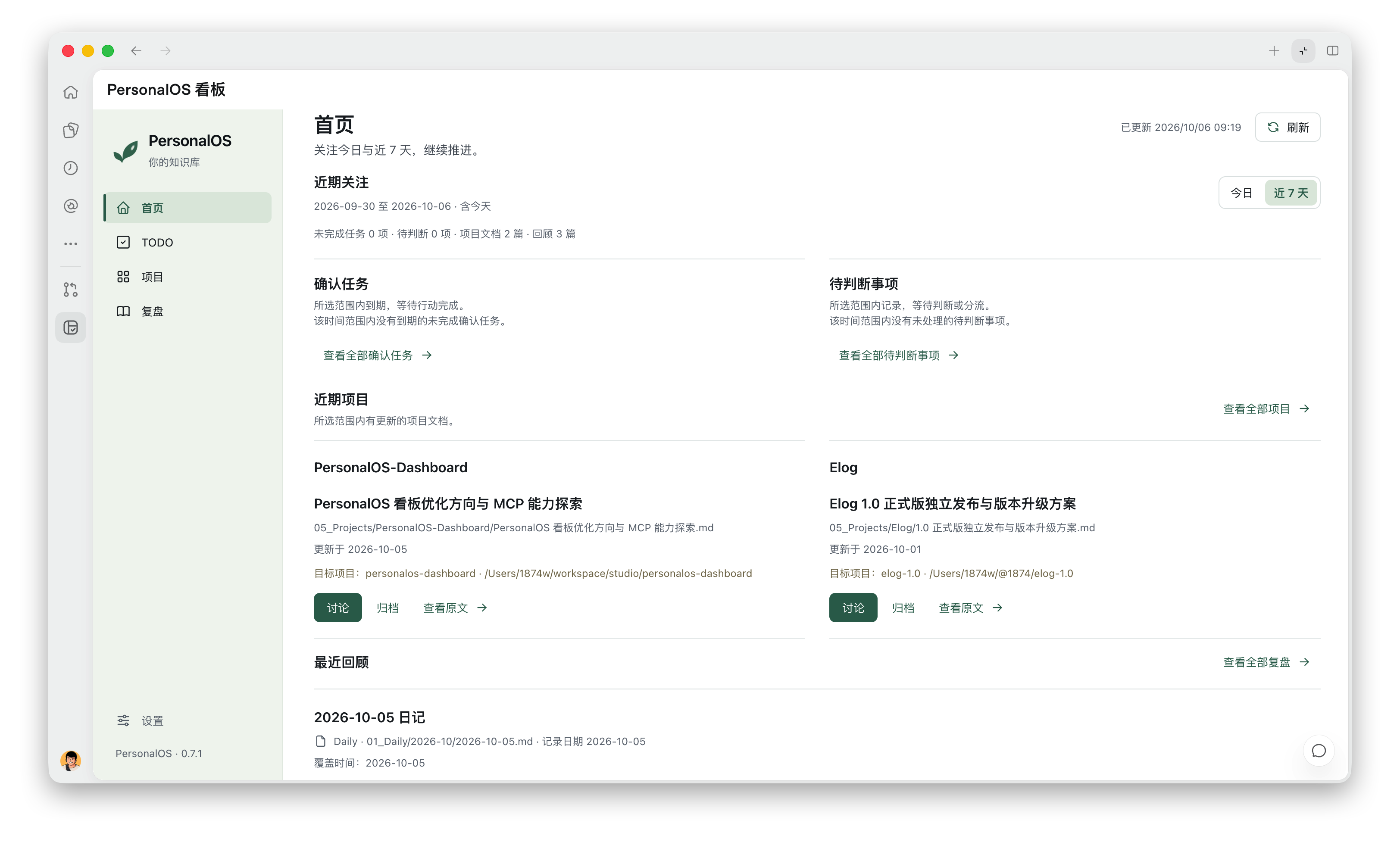This screenshot has width=1400, height=848.
Task: Select the PersonalOS dashboard panel icon in the rail
Action: pos(70,328)
